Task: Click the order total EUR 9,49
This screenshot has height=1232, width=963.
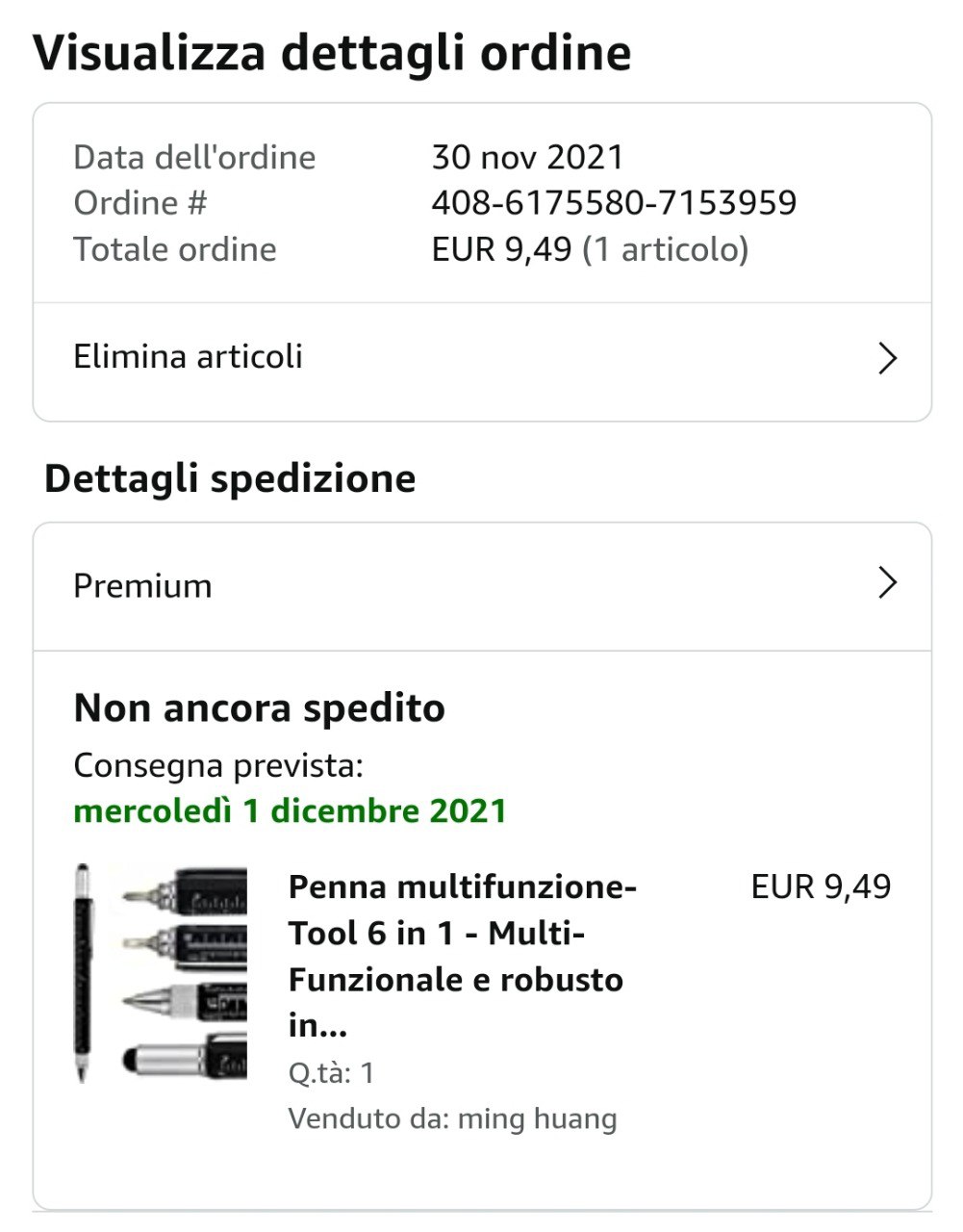Action: [501, 249]
